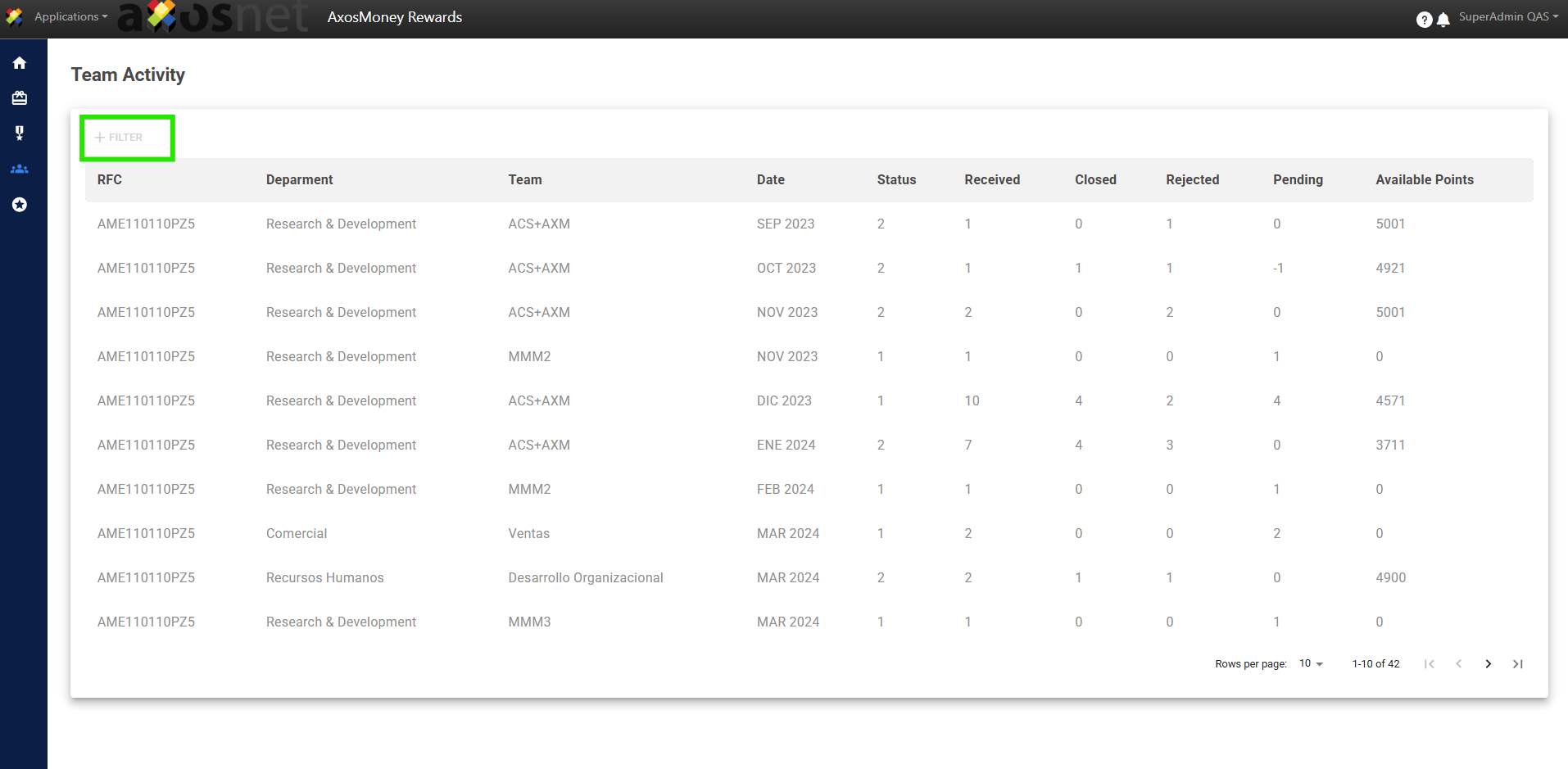Jump to the last page of results
This screenshot has width=1568, height=769.
[x=1517, y=664]
